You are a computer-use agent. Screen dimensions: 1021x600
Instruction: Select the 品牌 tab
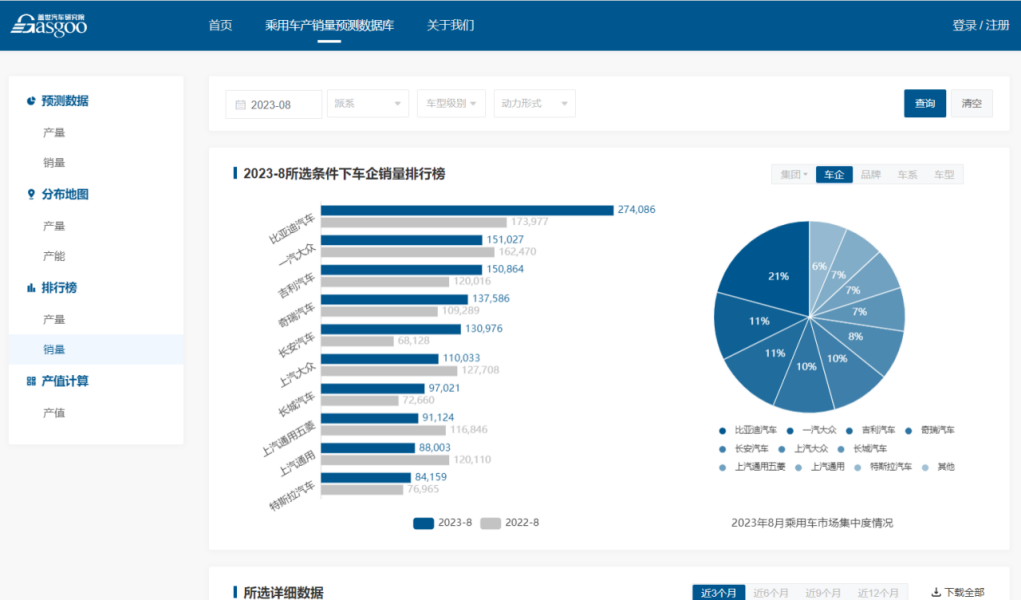[x=871, y=175]
